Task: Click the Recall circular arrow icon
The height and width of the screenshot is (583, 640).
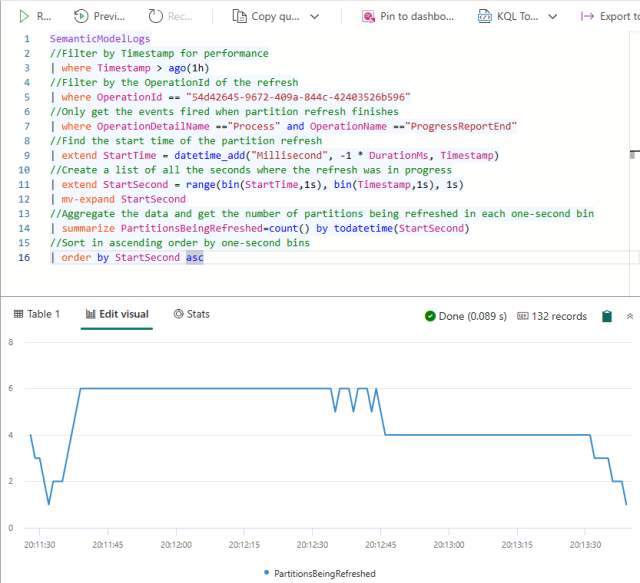Action: 155,16
